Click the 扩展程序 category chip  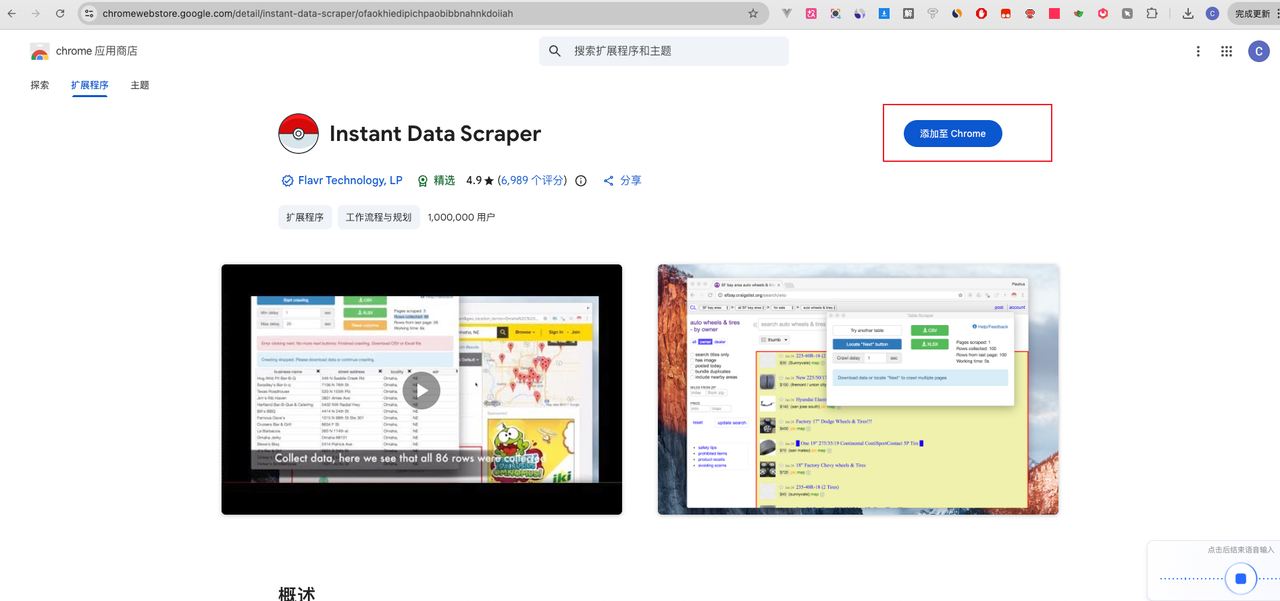pyautogui.click(x=305, y=217)
